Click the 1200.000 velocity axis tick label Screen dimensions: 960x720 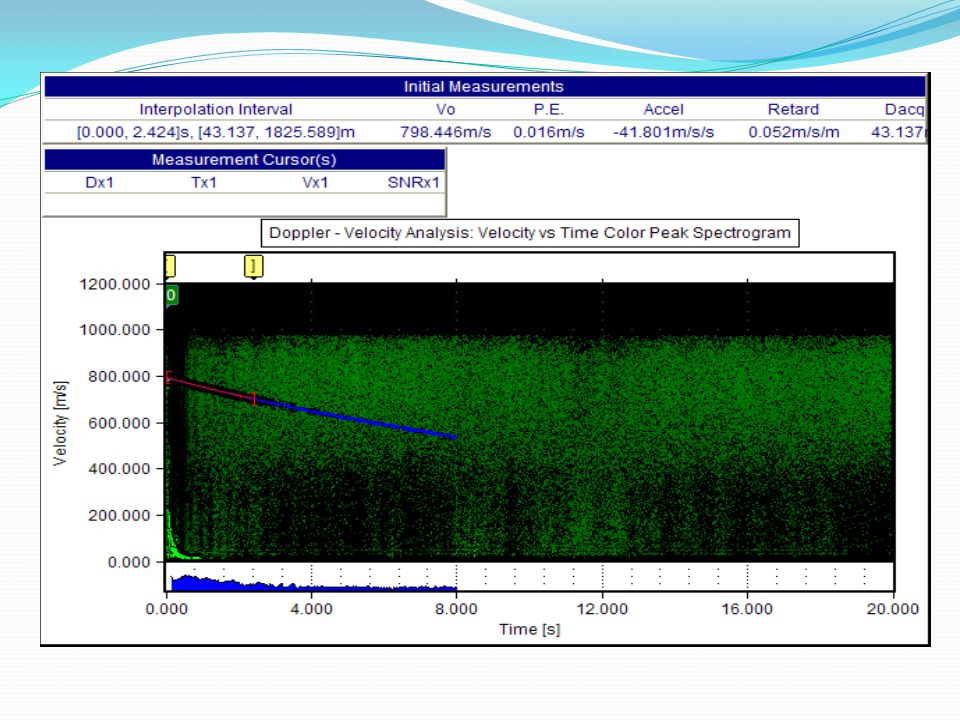point(115,284)
